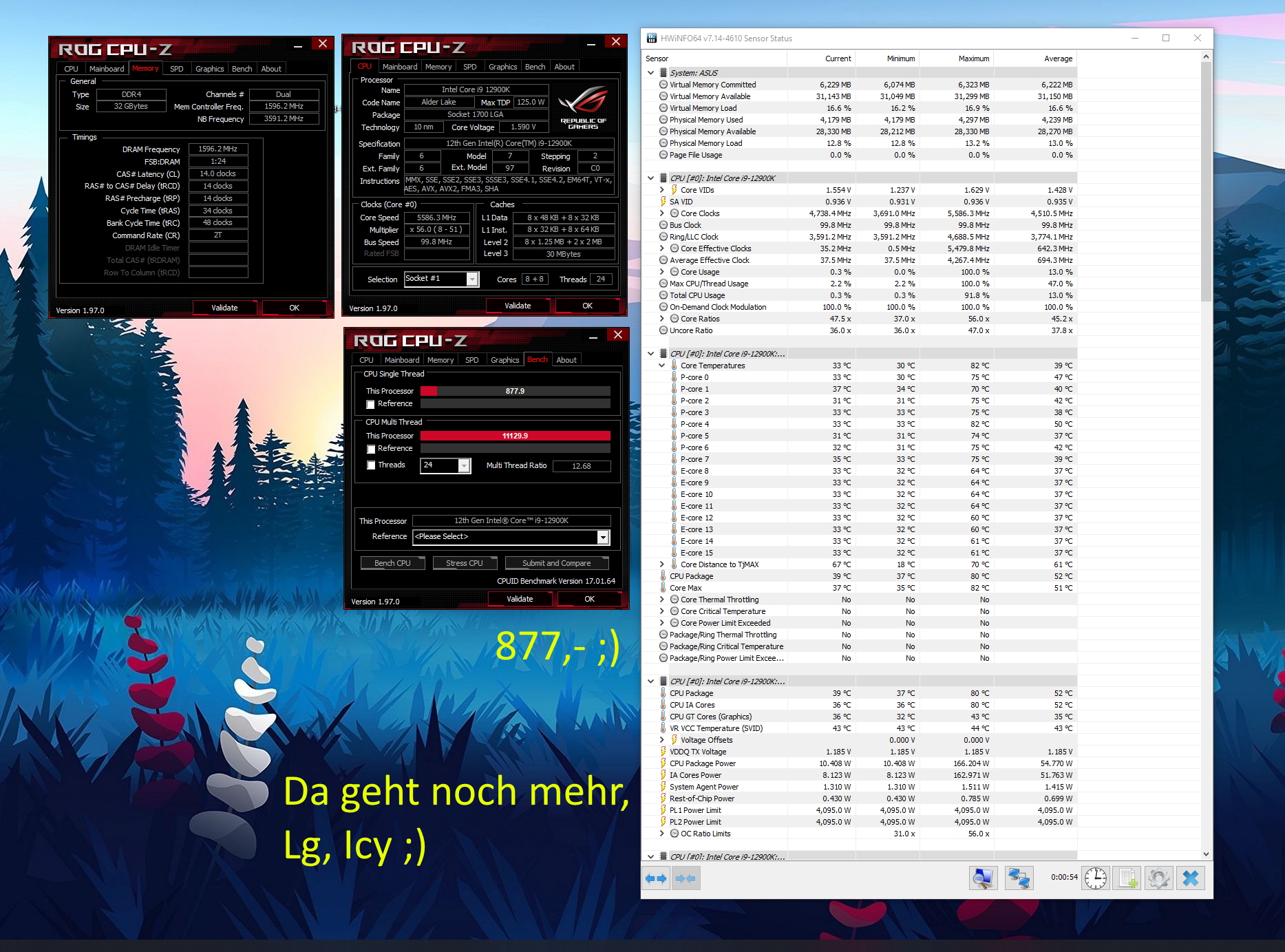Viewport: 1285px width, 952px height.
Task: Click the multi thread score bar showing 11129.9
Action: click(x=516, y=436)
